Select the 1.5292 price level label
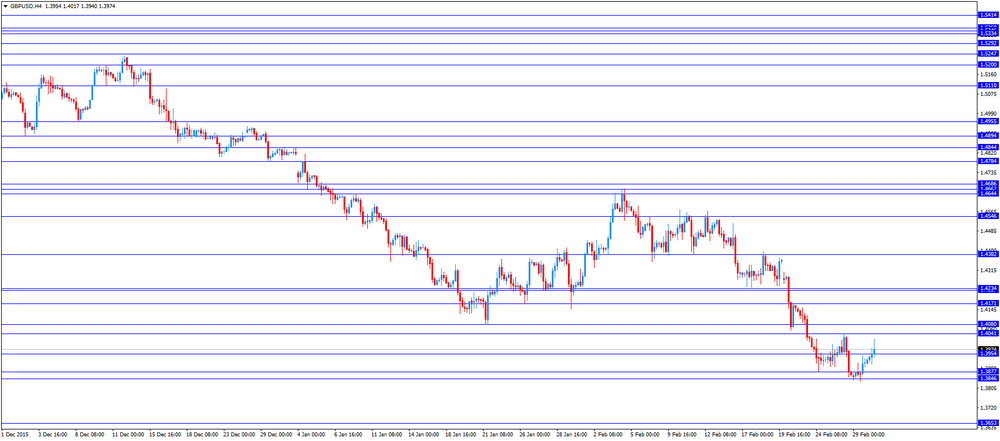 [x=987, y=43]
